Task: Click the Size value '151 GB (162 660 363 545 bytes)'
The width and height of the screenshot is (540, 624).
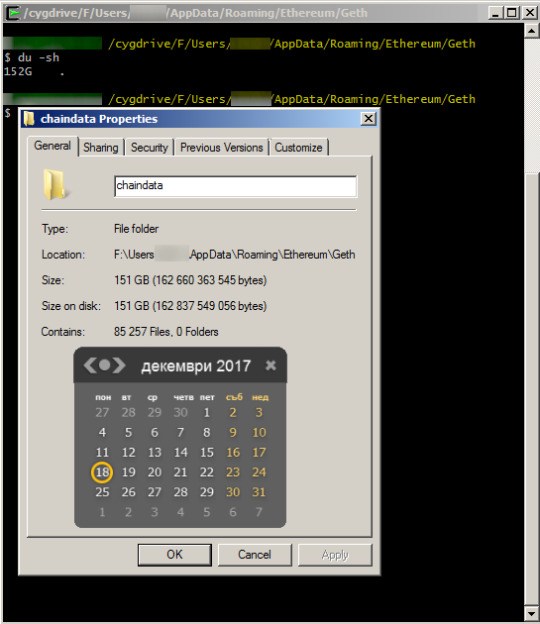Action: click(x=190, y=280)
